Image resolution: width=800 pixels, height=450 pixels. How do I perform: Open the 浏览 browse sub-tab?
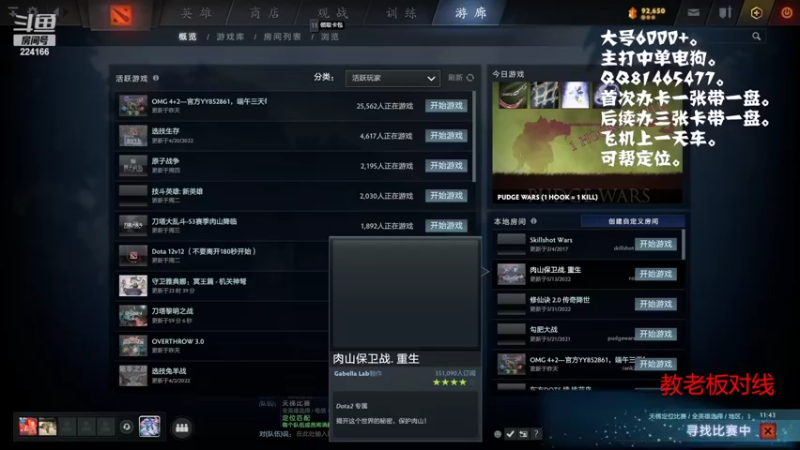(330, 37)
